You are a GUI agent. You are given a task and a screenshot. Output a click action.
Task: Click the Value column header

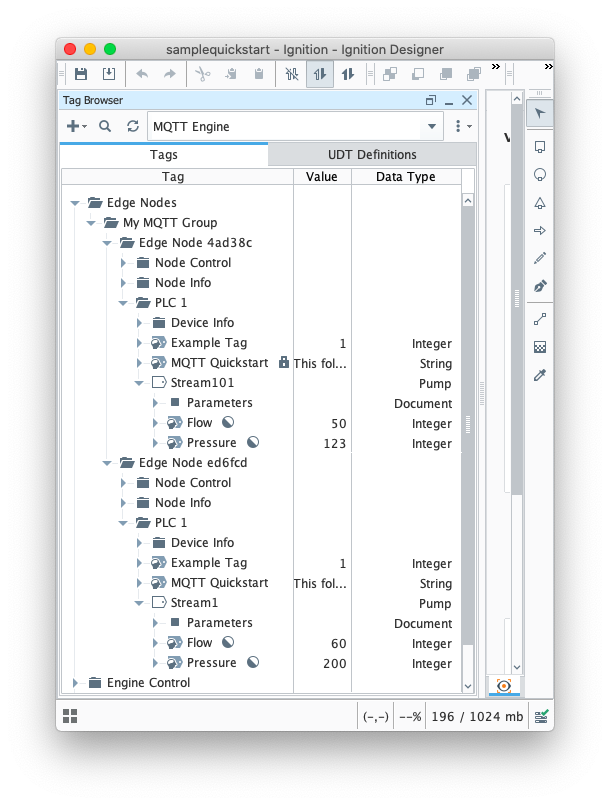click(x=322, y=177)
